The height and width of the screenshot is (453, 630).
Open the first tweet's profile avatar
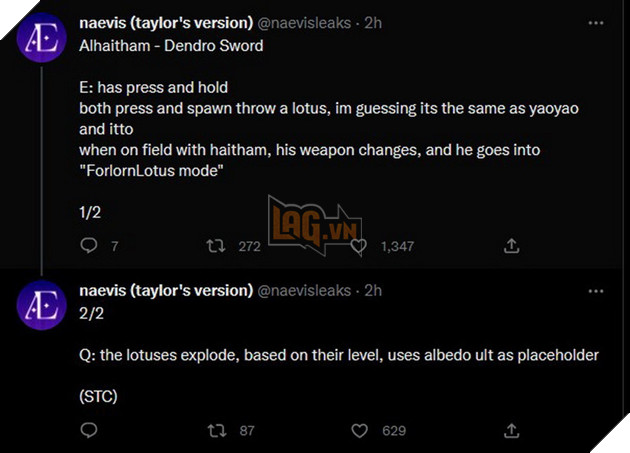click(x=41, y=38)
